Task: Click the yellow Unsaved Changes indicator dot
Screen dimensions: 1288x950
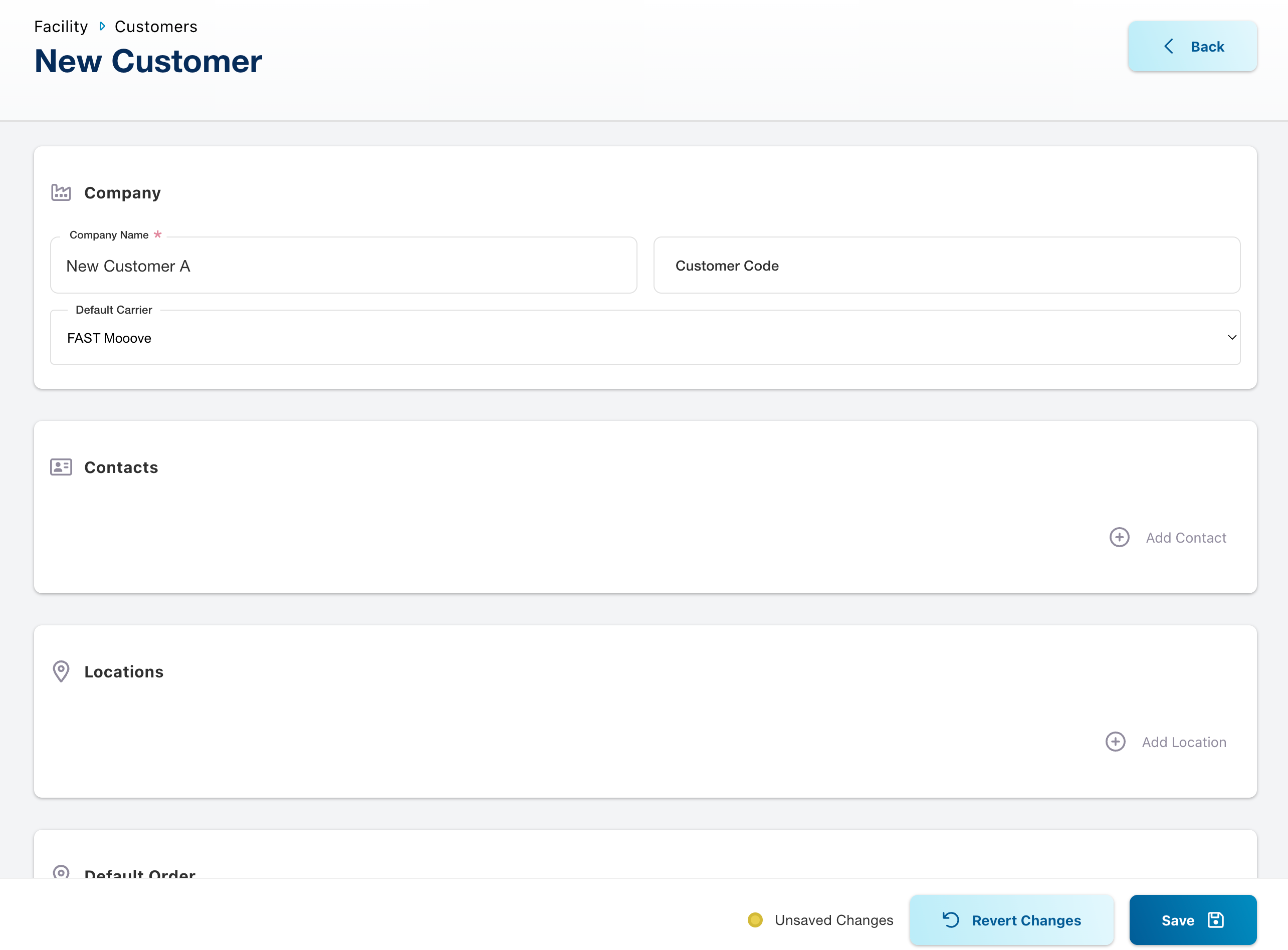Action: coord(755,920)
